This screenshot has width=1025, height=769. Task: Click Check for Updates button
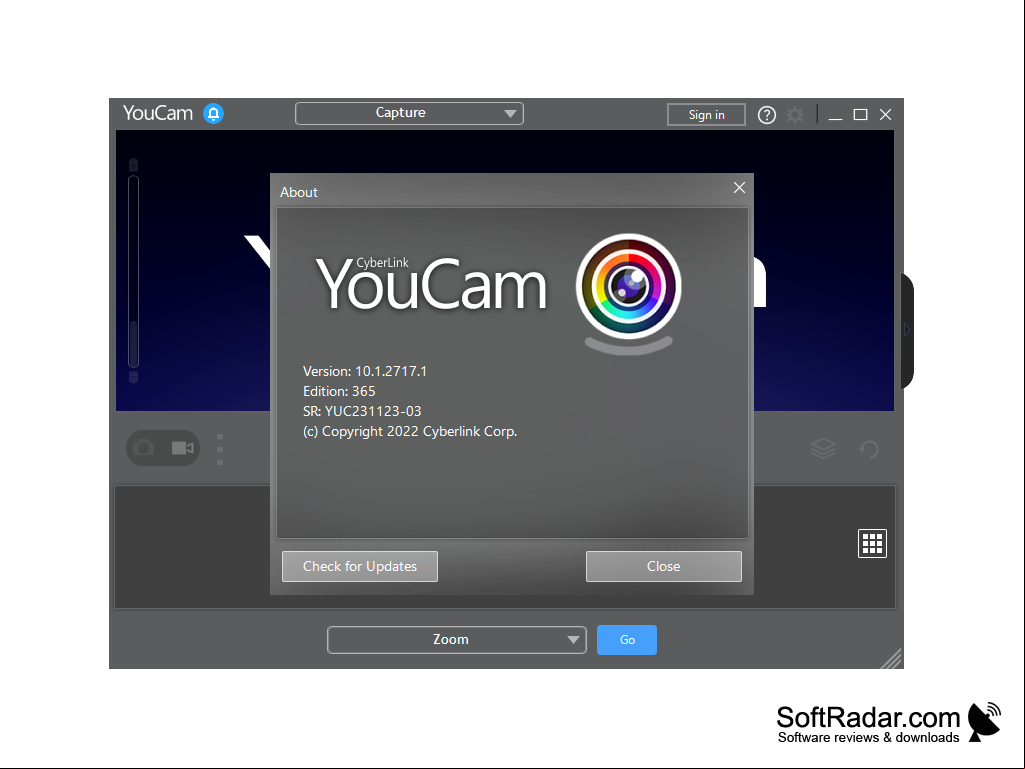[x=360, y=566]
